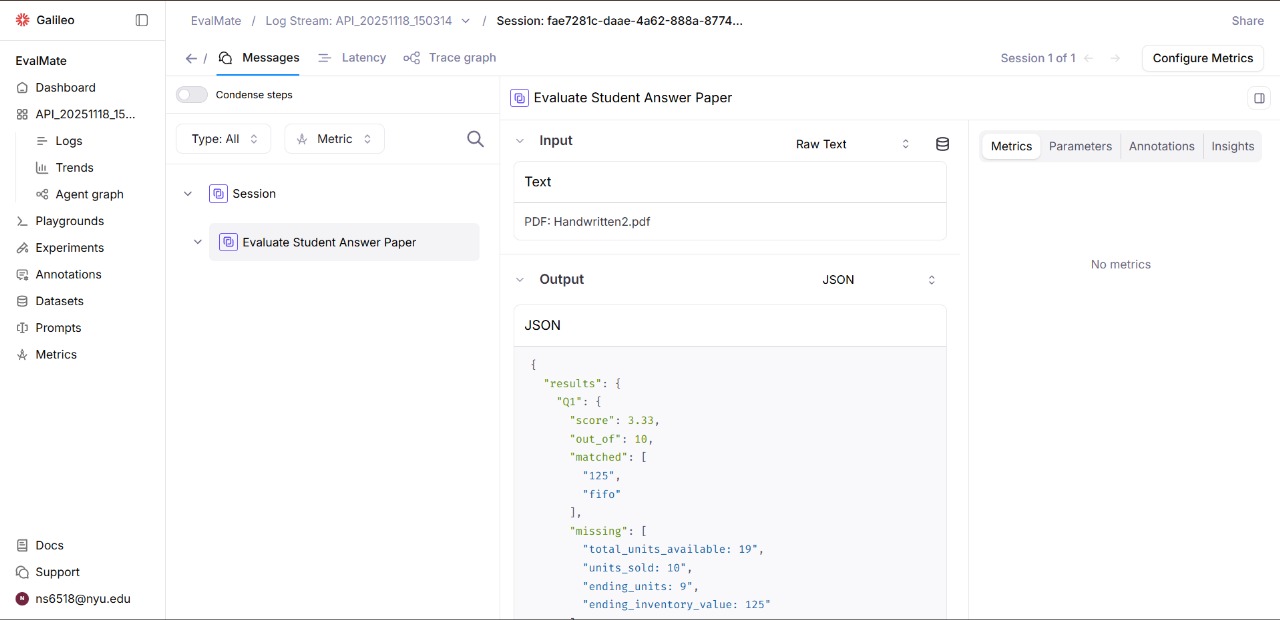Click the database icon beside Input
Image resolution: width=1280 pixels, height=620 pixels.
click(942, 144)
